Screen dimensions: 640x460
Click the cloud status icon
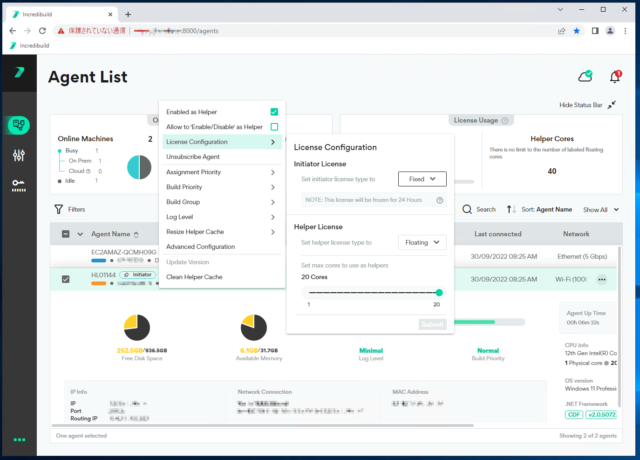[585, 76]
